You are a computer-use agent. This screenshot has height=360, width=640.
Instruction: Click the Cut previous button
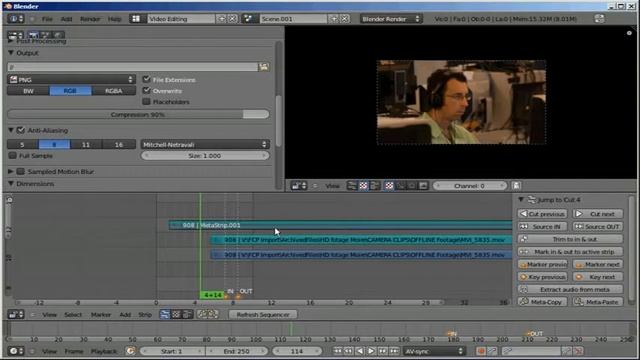pos(542,214)
